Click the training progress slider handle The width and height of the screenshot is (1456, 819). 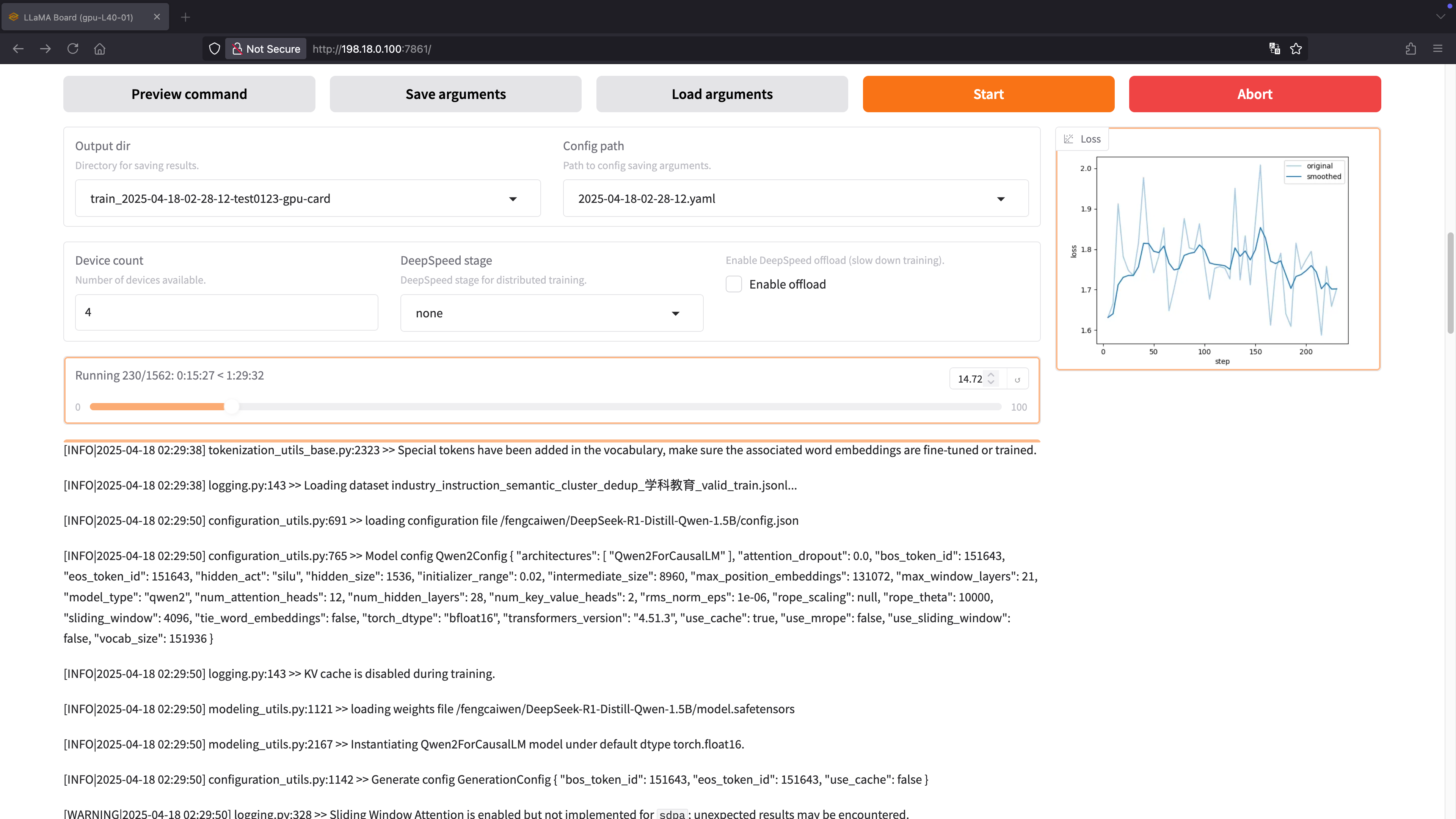[x=232, y=407]
